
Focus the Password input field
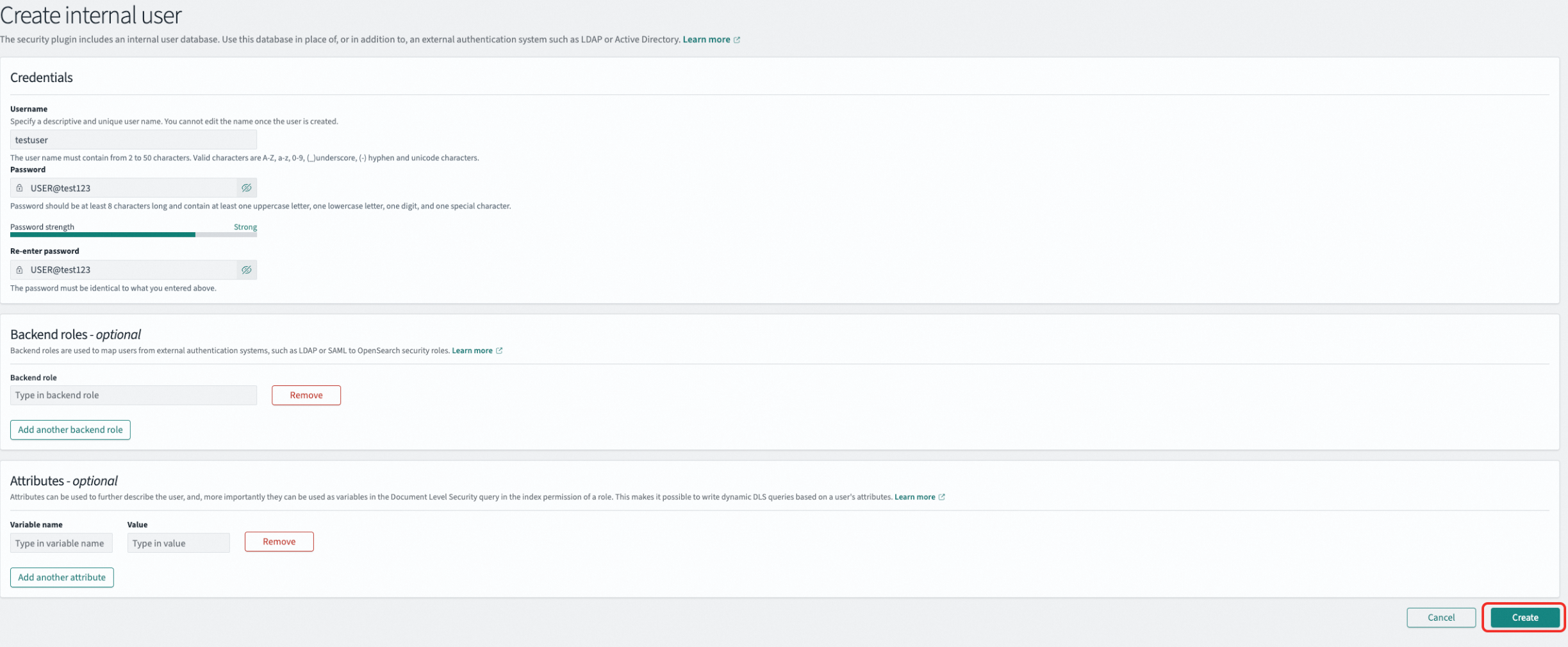(133, 188)
